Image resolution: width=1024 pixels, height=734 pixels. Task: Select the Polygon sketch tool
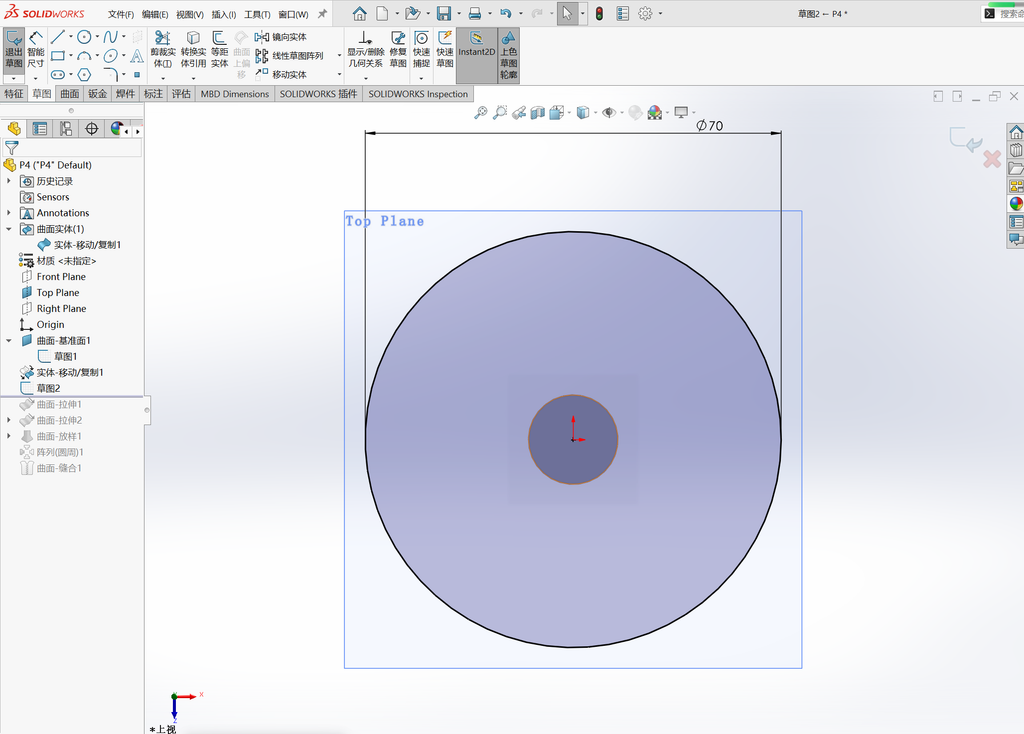click(84, 74)
